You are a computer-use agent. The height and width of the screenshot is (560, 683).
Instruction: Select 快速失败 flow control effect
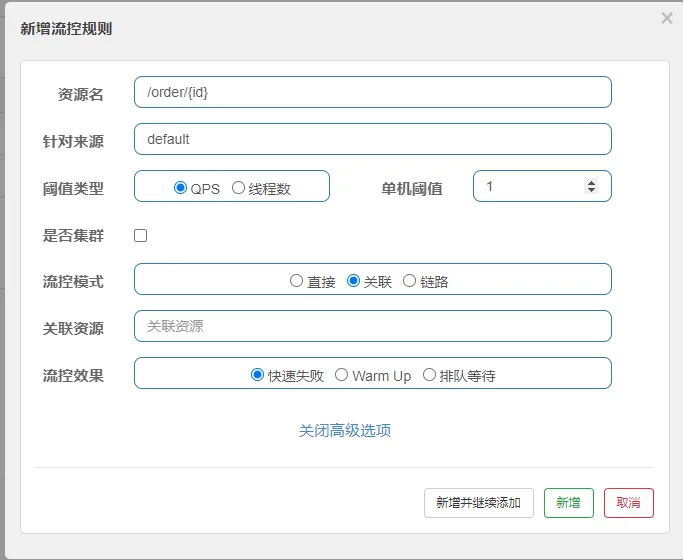(257, 374)
